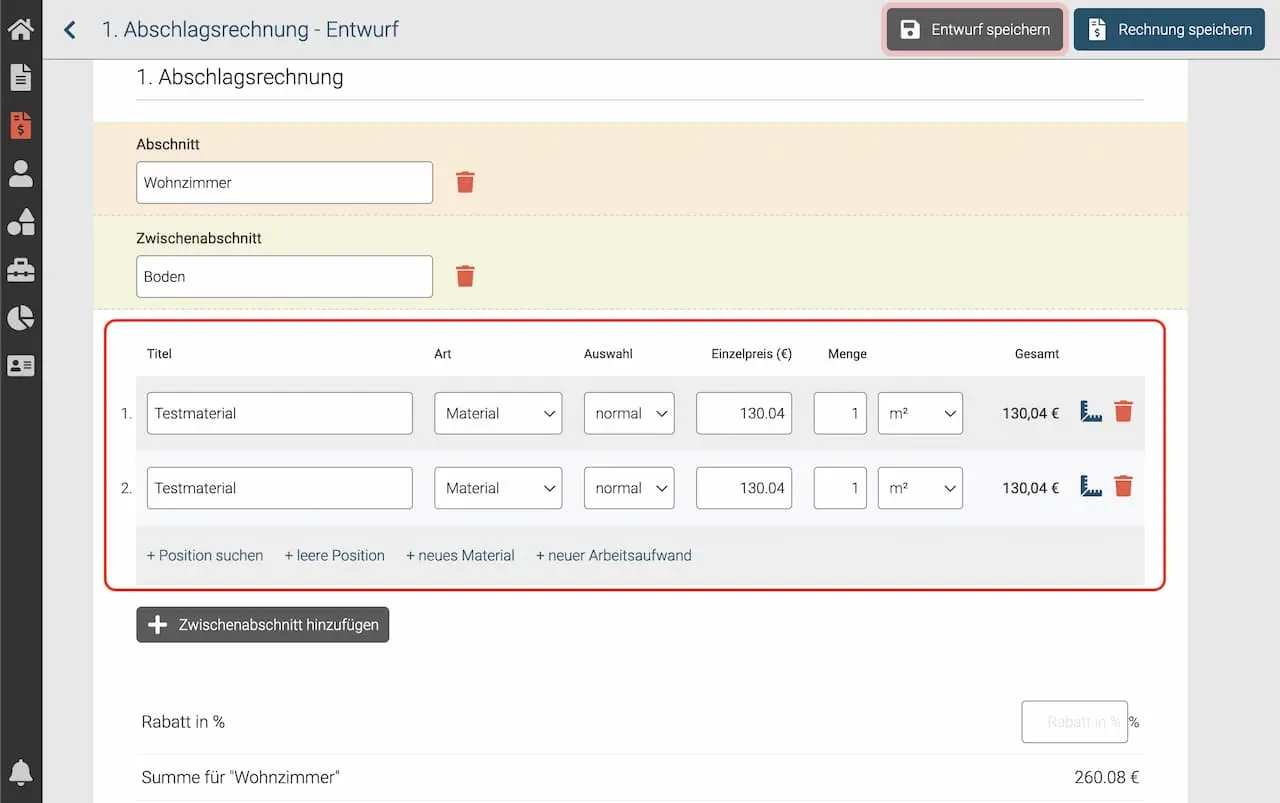Delete the Boden subsection with trash icon
Screen dimensions: 1280x803
pyautogui.click(x=465, y=276)
